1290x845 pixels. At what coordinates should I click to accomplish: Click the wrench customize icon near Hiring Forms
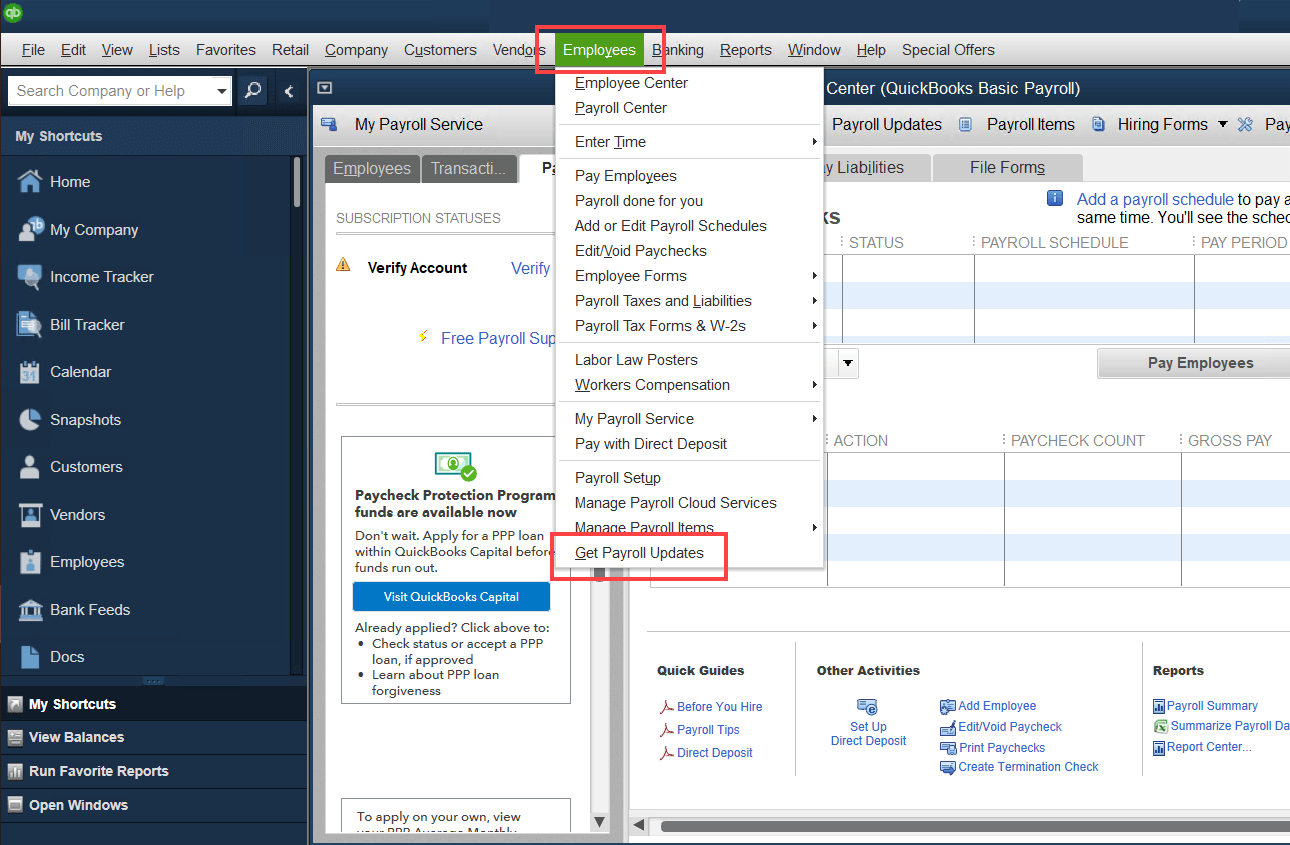coord(1244,124)
